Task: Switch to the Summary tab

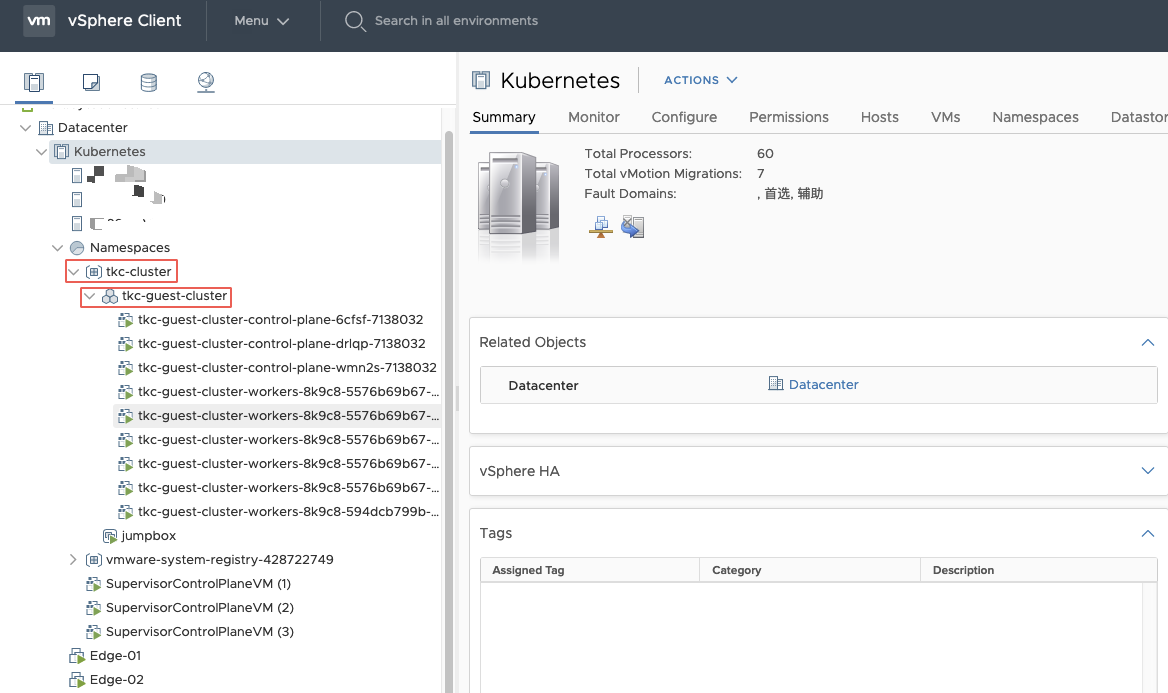Action: click(x=504, y=118)
